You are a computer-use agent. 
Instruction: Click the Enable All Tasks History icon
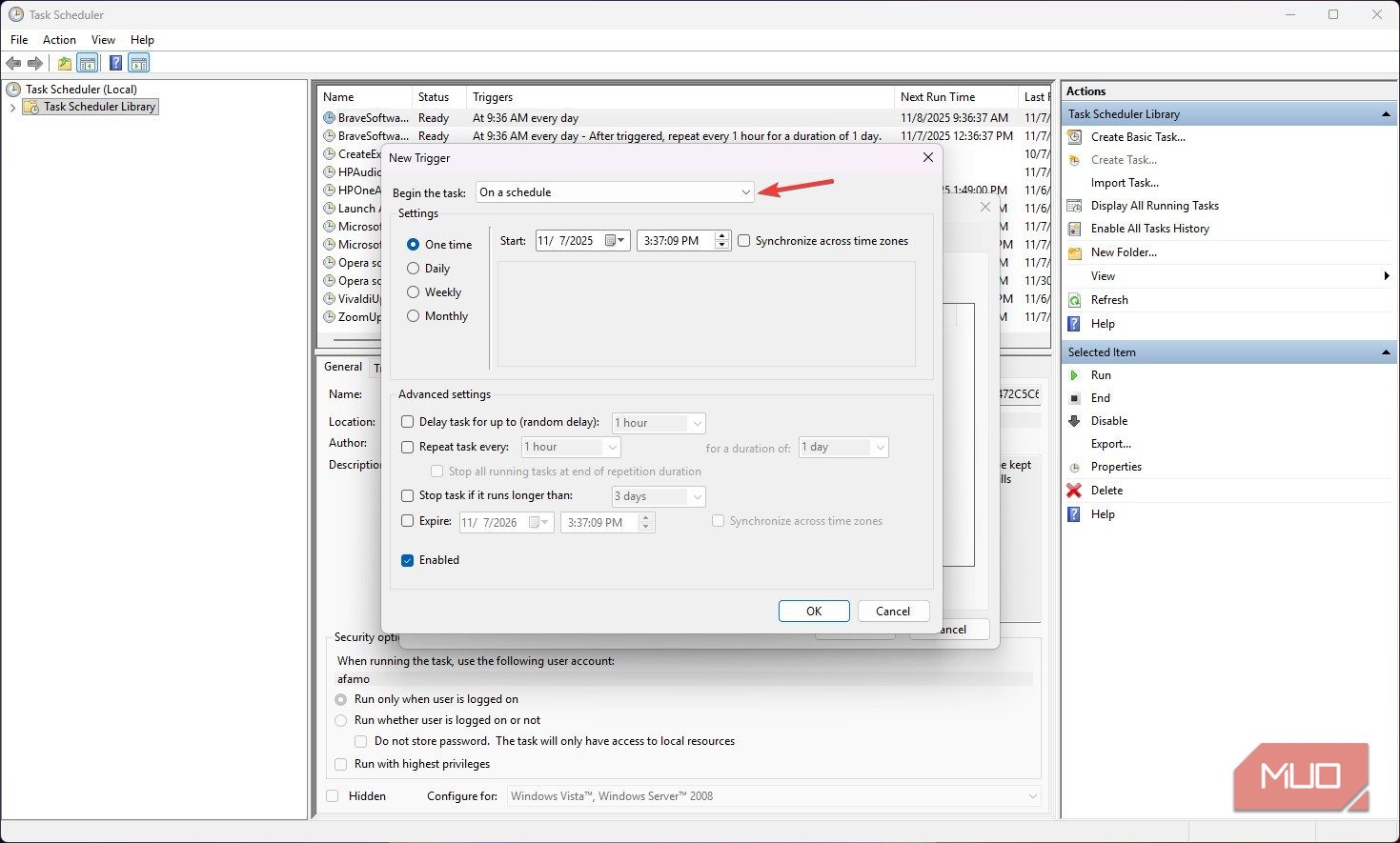click(x=1074, y=229)
